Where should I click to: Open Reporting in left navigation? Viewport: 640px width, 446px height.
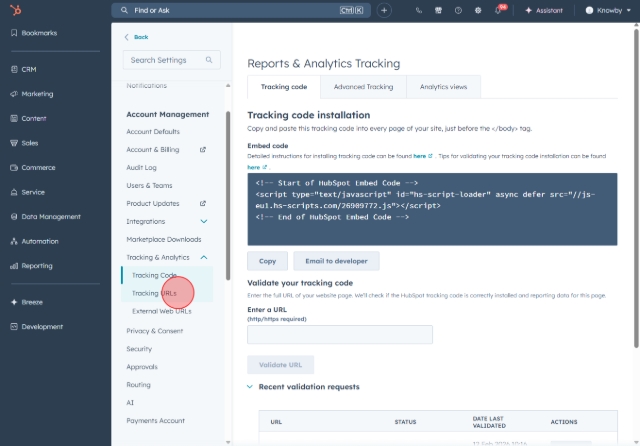tap(32, 266)
